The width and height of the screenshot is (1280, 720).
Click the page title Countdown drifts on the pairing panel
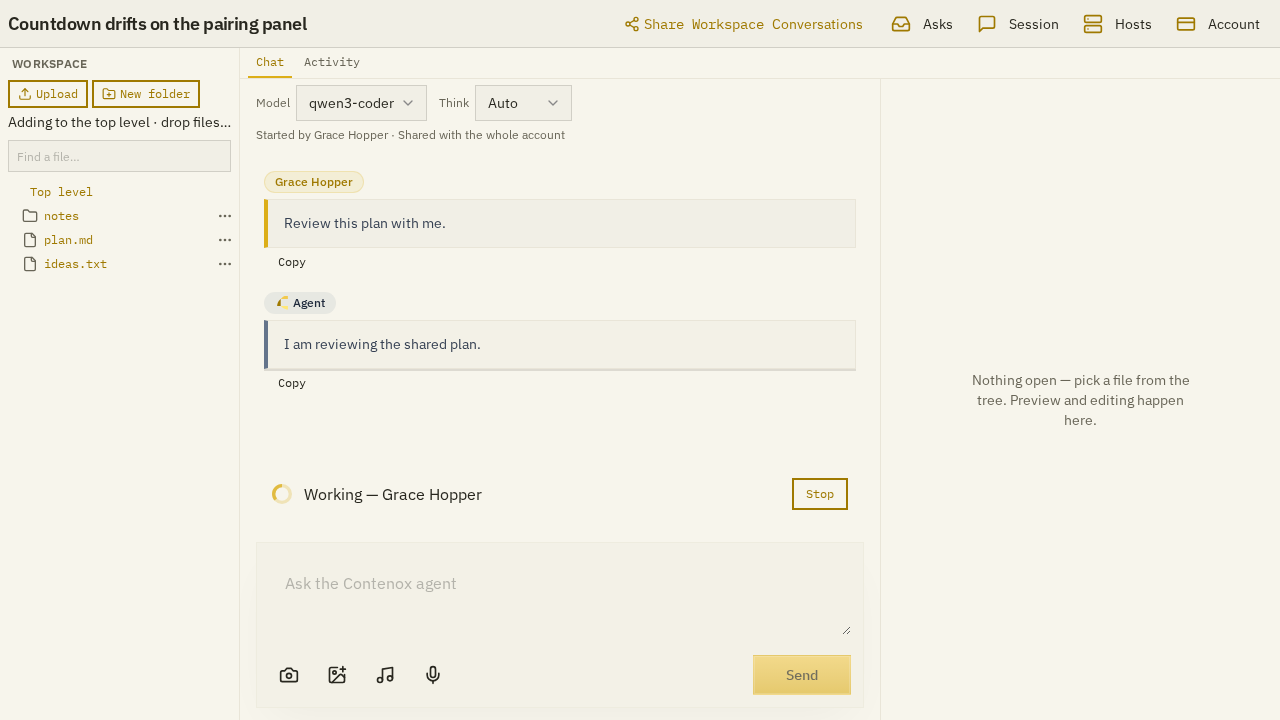(157, 24)
